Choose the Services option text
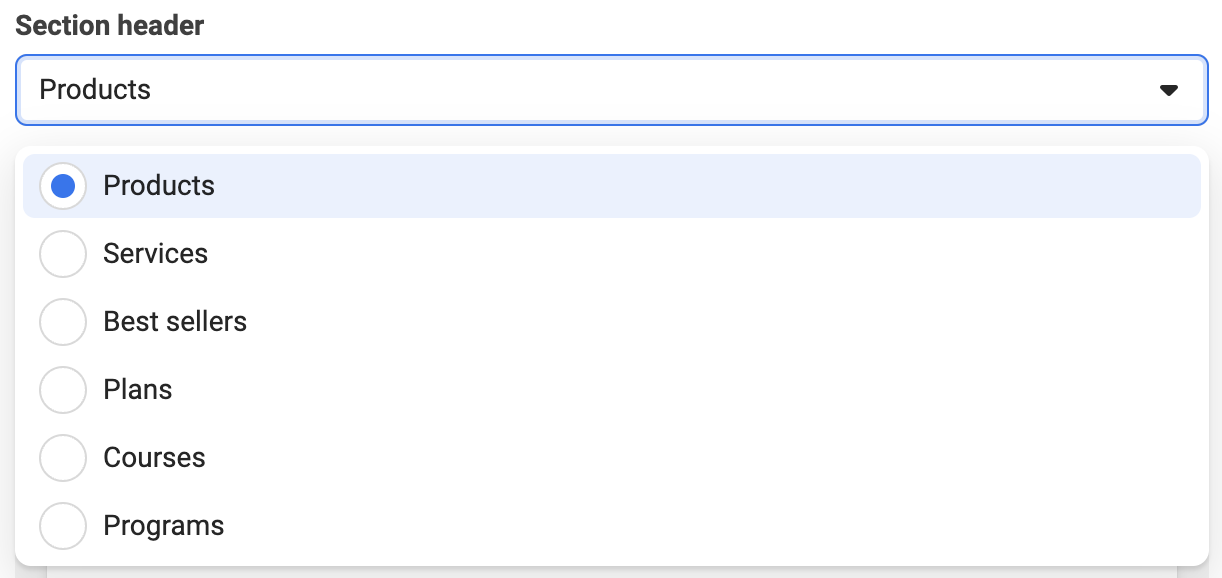The image size is (1222, 578). (x=156, y=254)
